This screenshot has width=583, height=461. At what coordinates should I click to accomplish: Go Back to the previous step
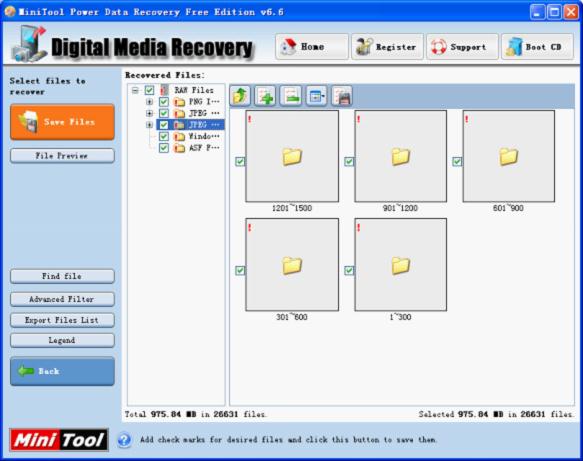click(x=62, y=371)
